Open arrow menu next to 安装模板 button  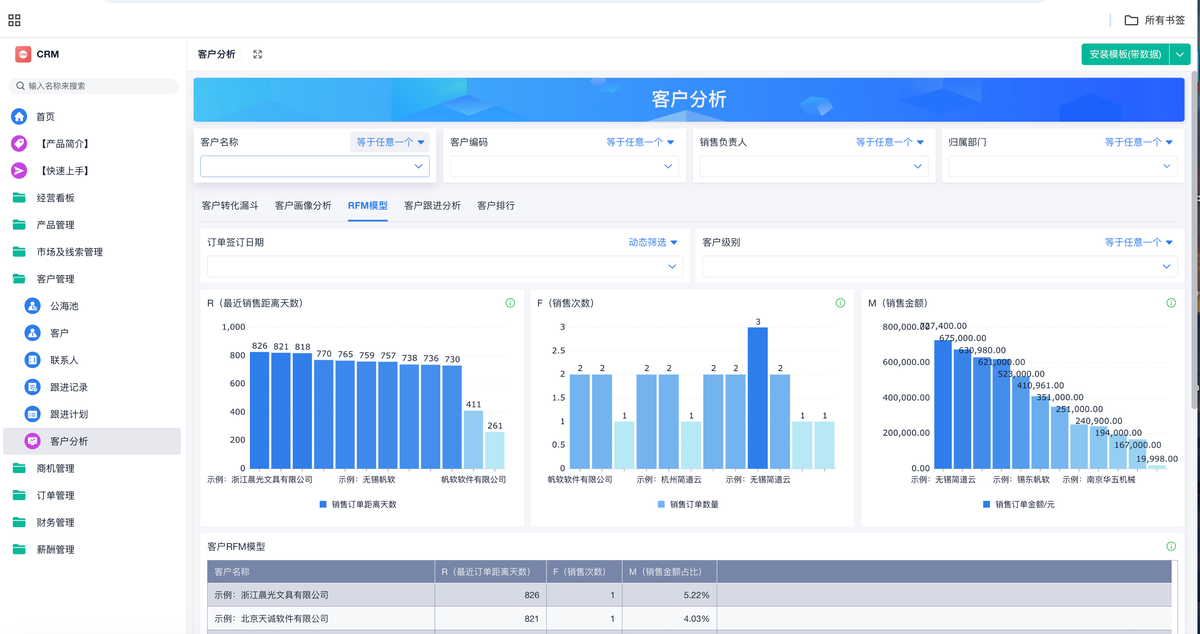(1180, 55)
